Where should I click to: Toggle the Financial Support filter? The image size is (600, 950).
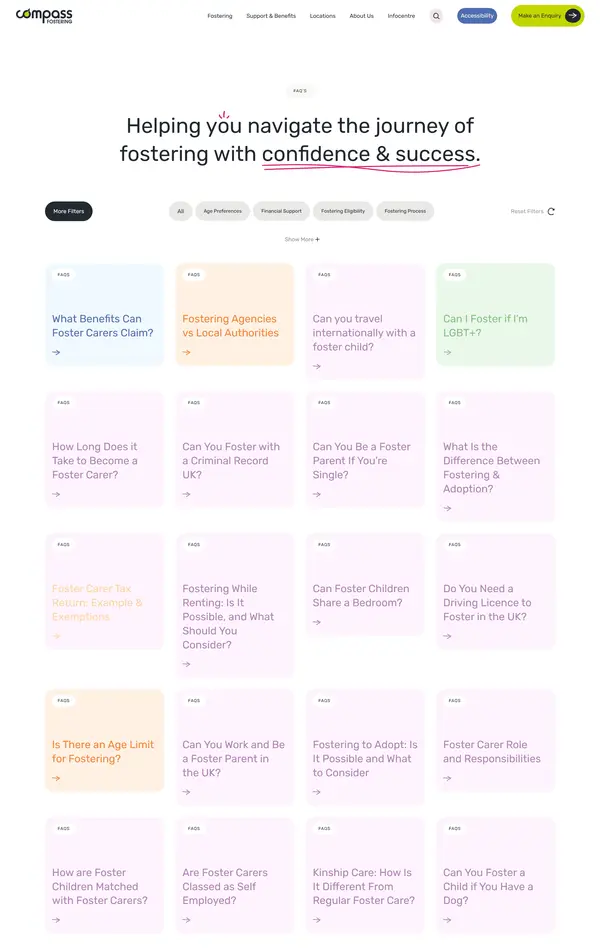[x=281, y=211]
